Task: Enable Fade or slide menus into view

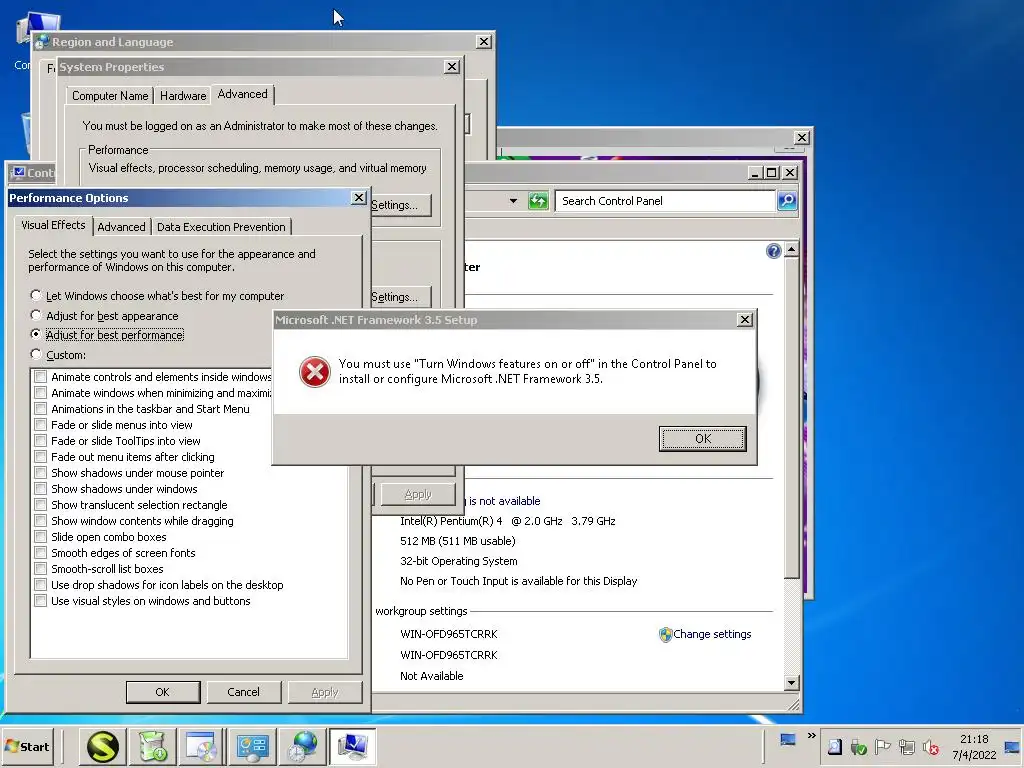Action: pyautogui.click(x=40, y=425)
